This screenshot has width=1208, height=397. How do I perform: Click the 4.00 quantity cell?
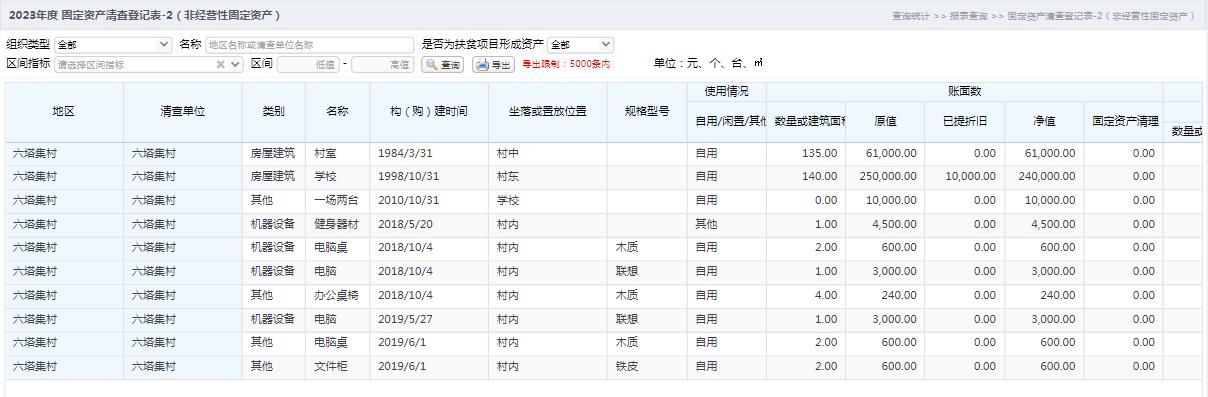tap(807, 296)
